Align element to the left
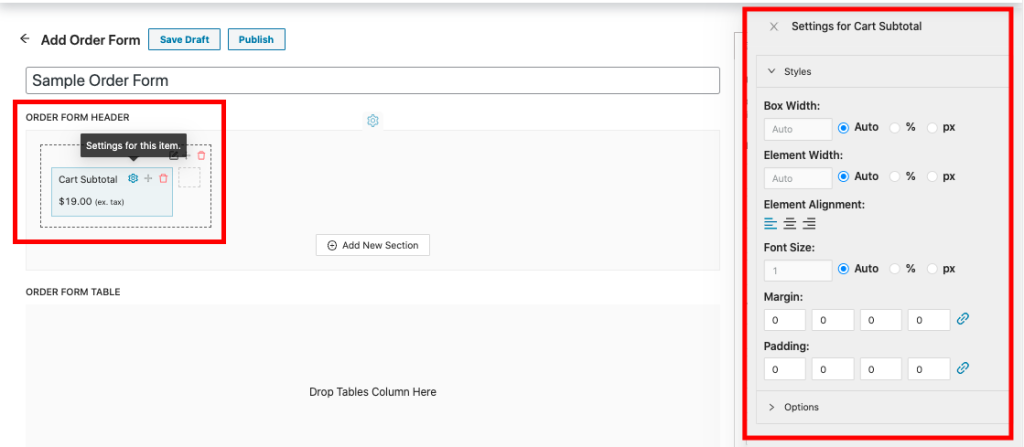This screenshot has height=447, width=1024. tap(770, 223)
